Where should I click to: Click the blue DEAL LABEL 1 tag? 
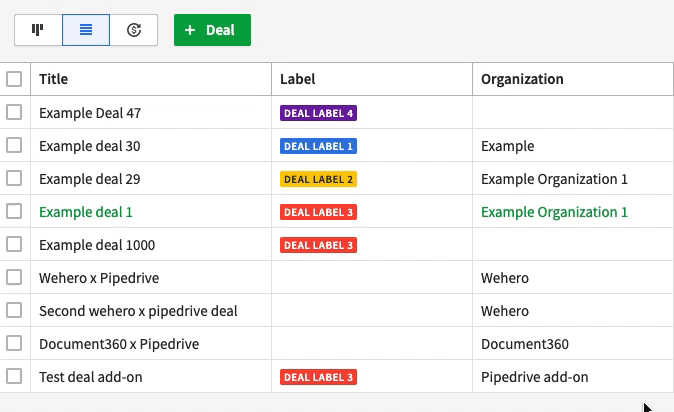click(x=319, y=146)
